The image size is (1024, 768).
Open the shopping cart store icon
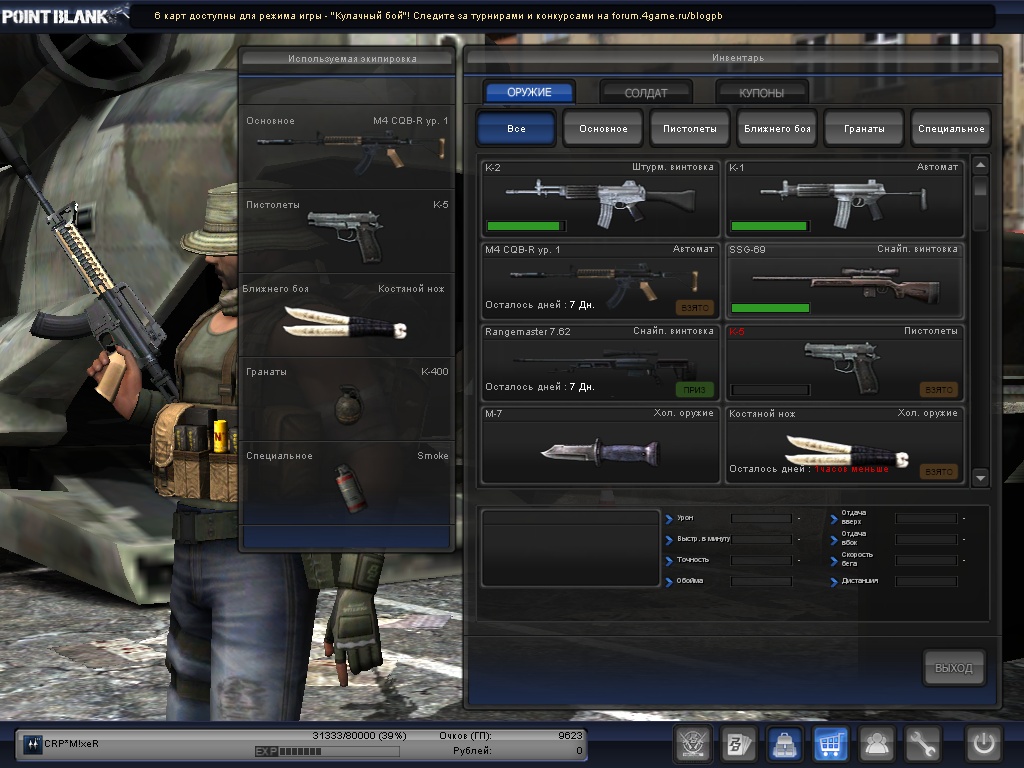click(830, 744)
